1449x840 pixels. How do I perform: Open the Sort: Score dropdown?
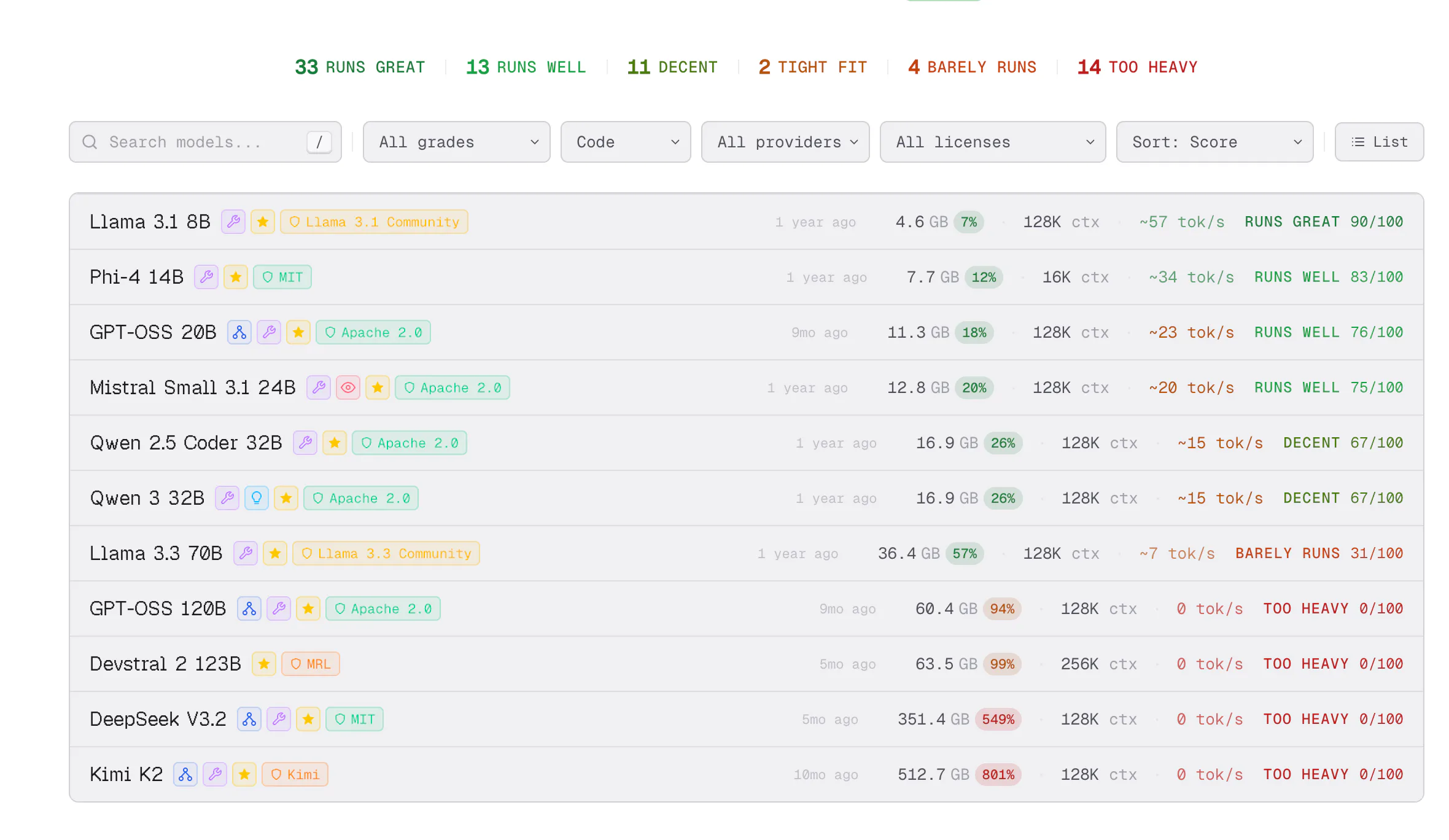pyautogui.click(x=1215, y=142)
